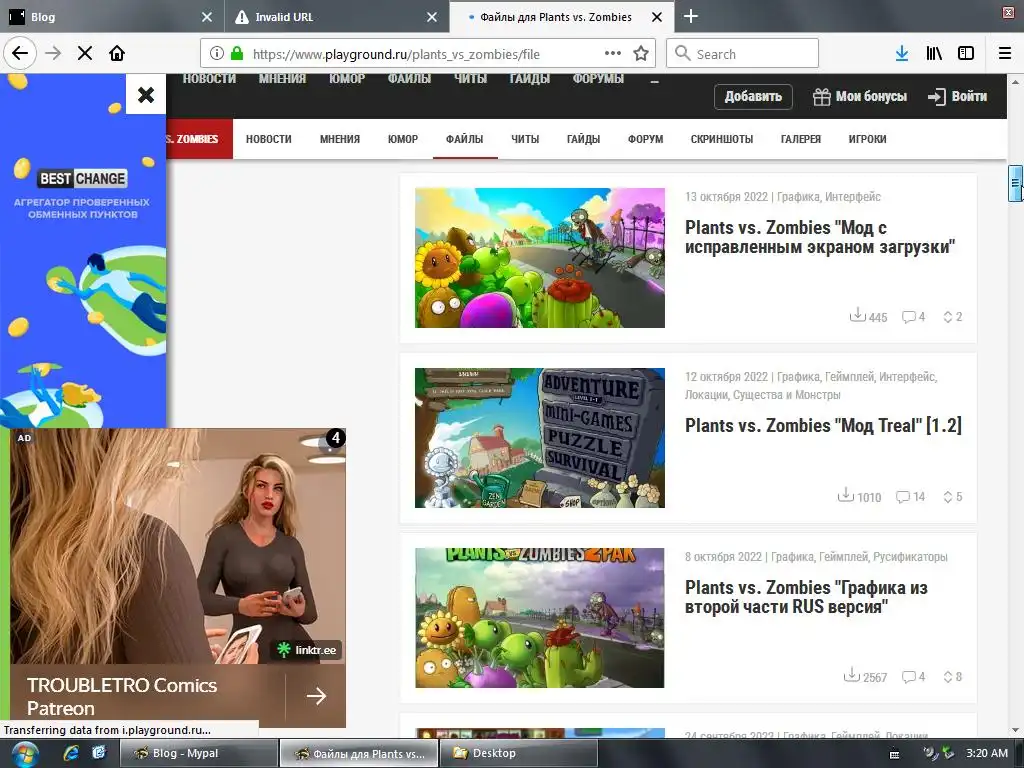This screenshot has height=768, width=1024.
Task: Open НОВОСТИ in the white game menu
Action: tap(268, 139)
